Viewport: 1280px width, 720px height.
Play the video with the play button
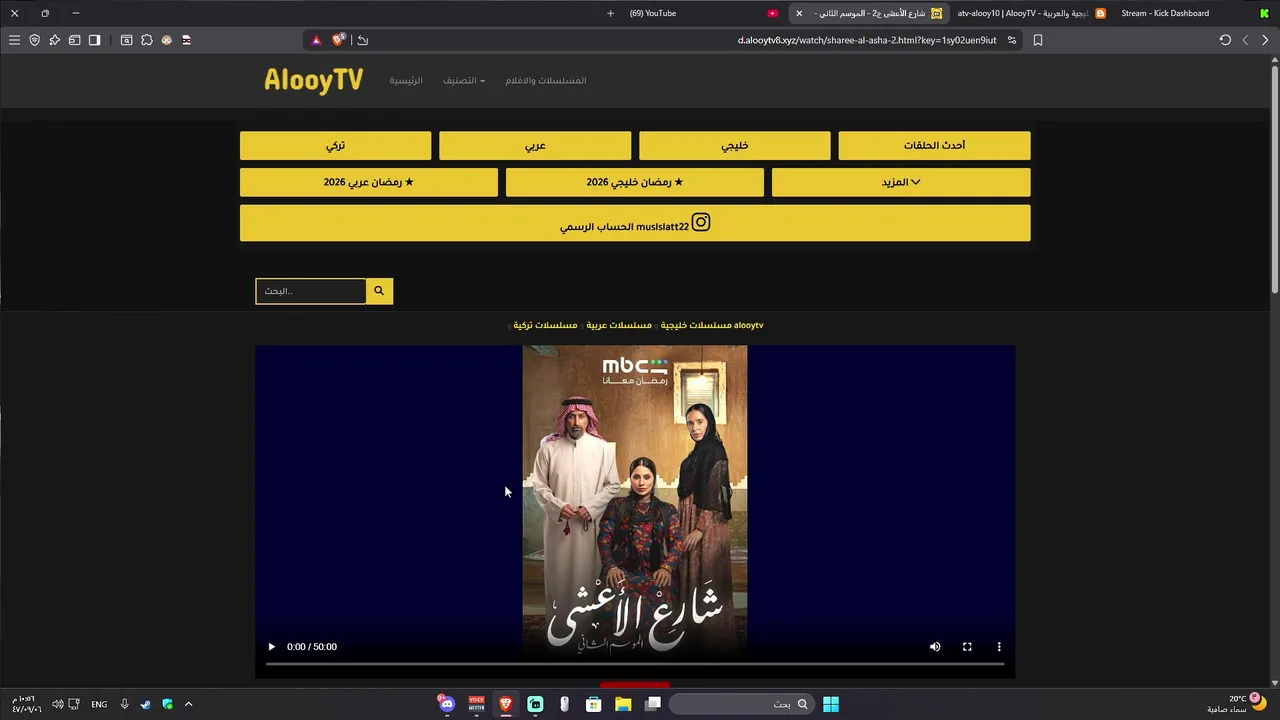(x=271, y=647)
